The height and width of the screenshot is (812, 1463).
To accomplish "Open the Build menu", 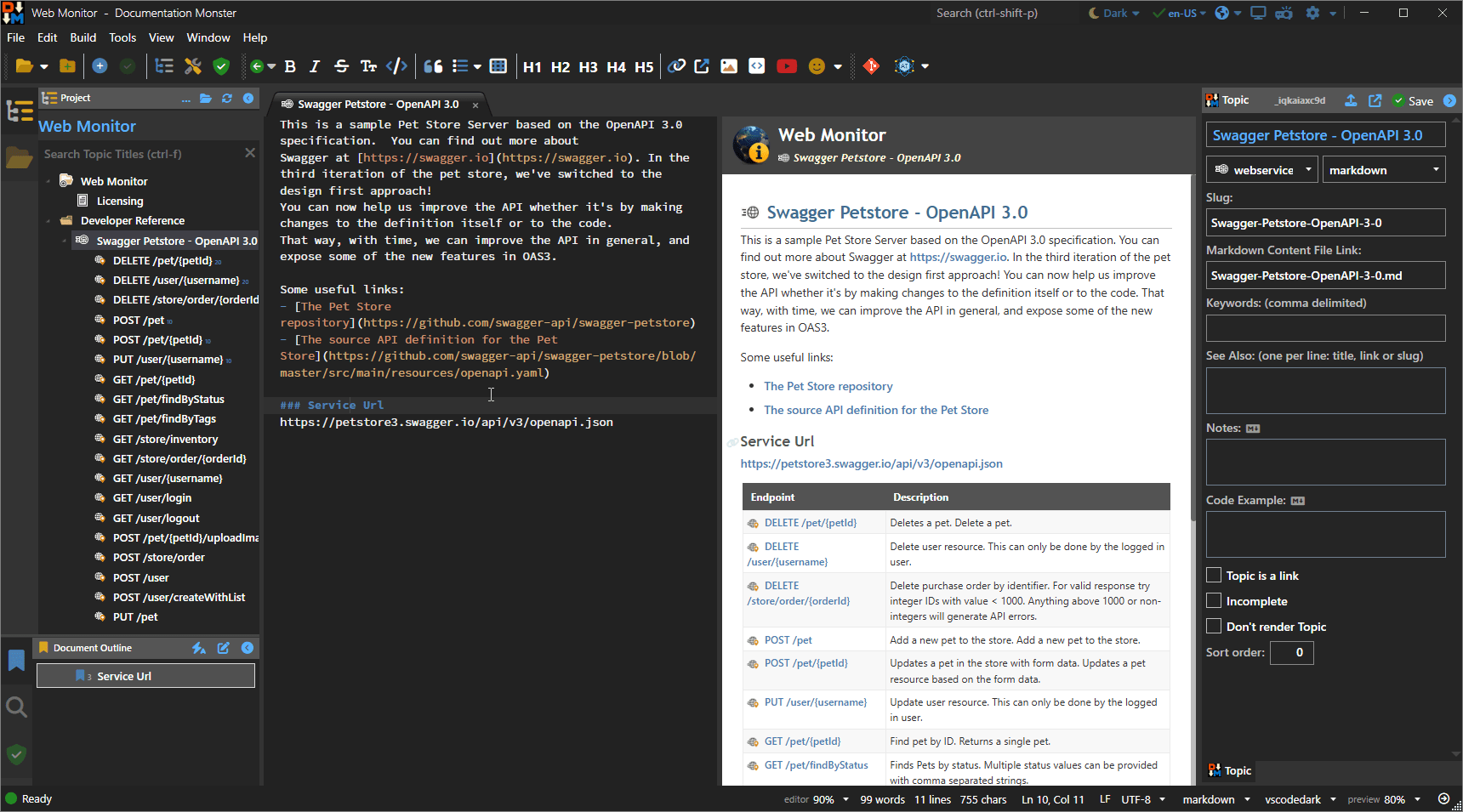I will tap(83, 37).
